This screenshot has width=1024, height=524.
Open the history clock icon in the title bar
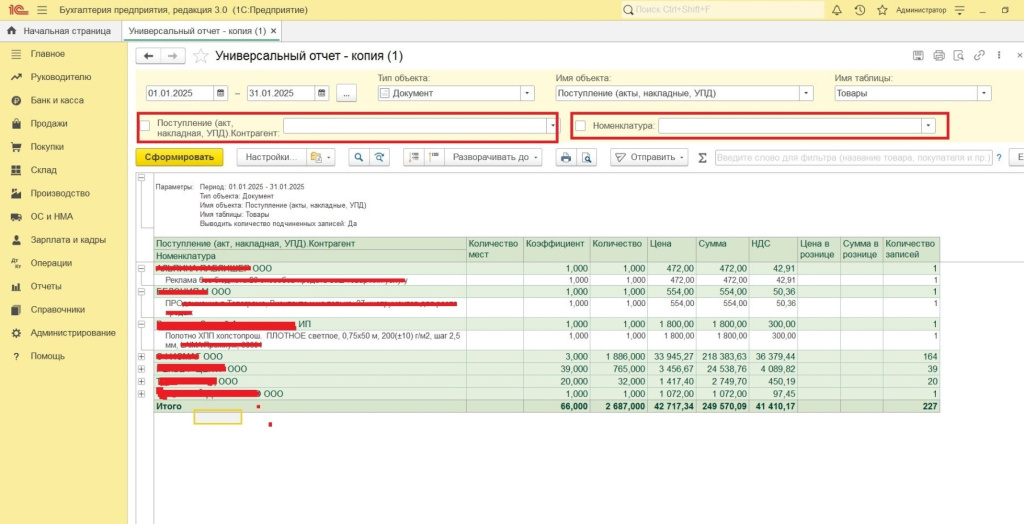(859, 10)
